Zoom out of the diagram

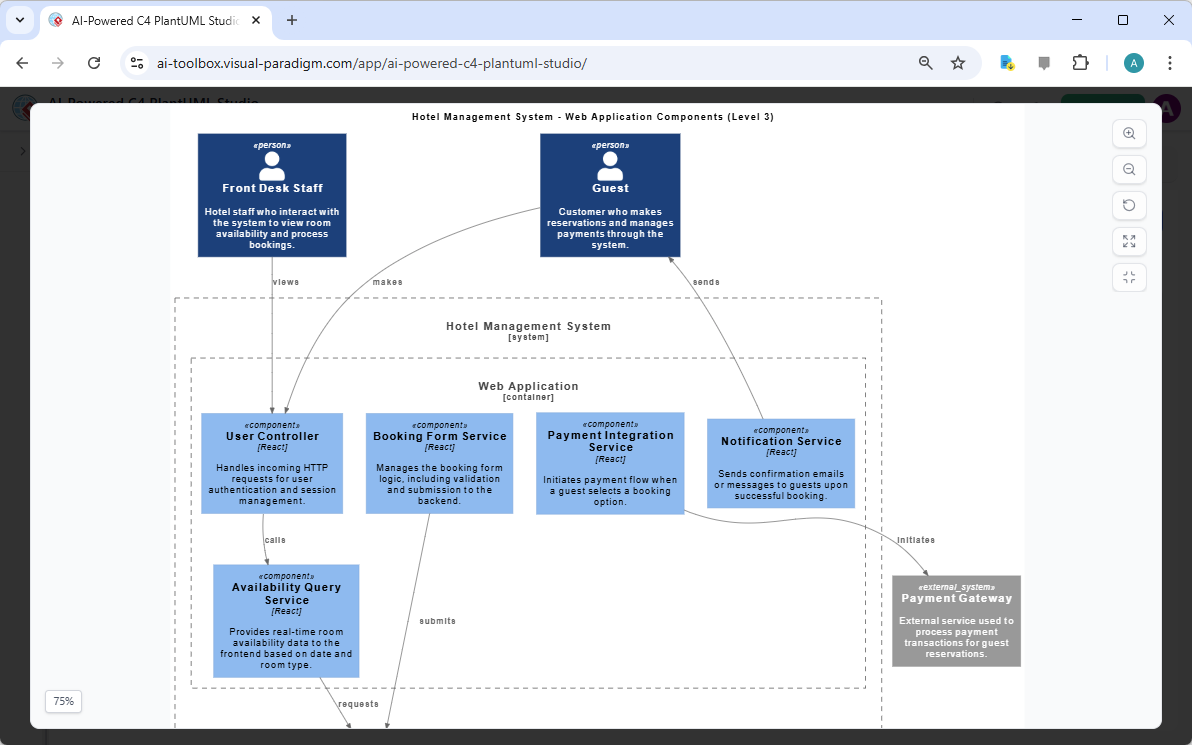(1129, 169)
